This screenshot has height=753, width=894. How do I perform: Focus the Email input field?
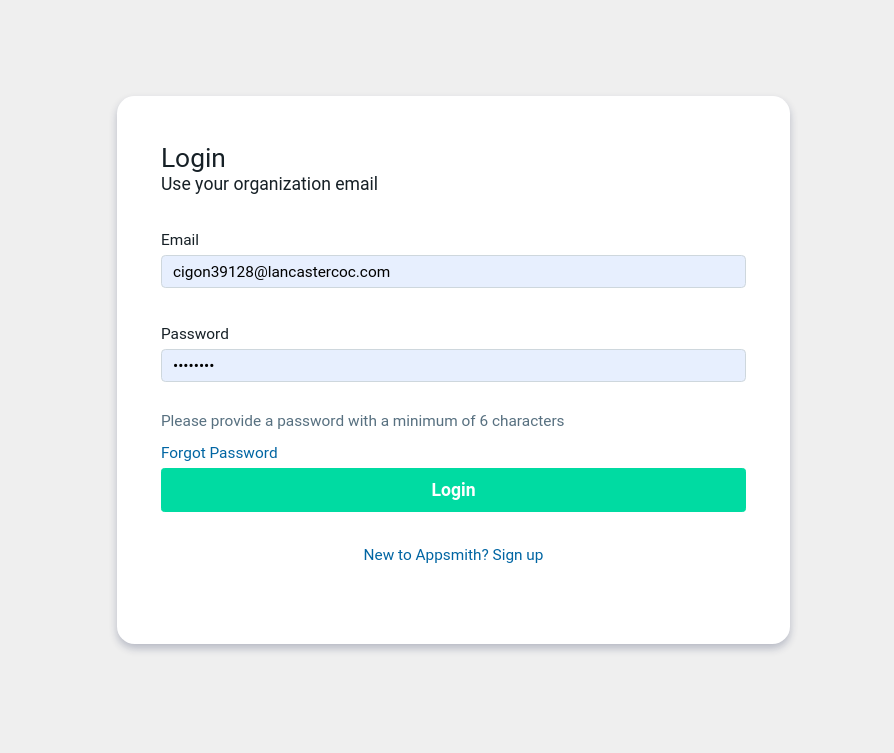click(x=453, y=271)
